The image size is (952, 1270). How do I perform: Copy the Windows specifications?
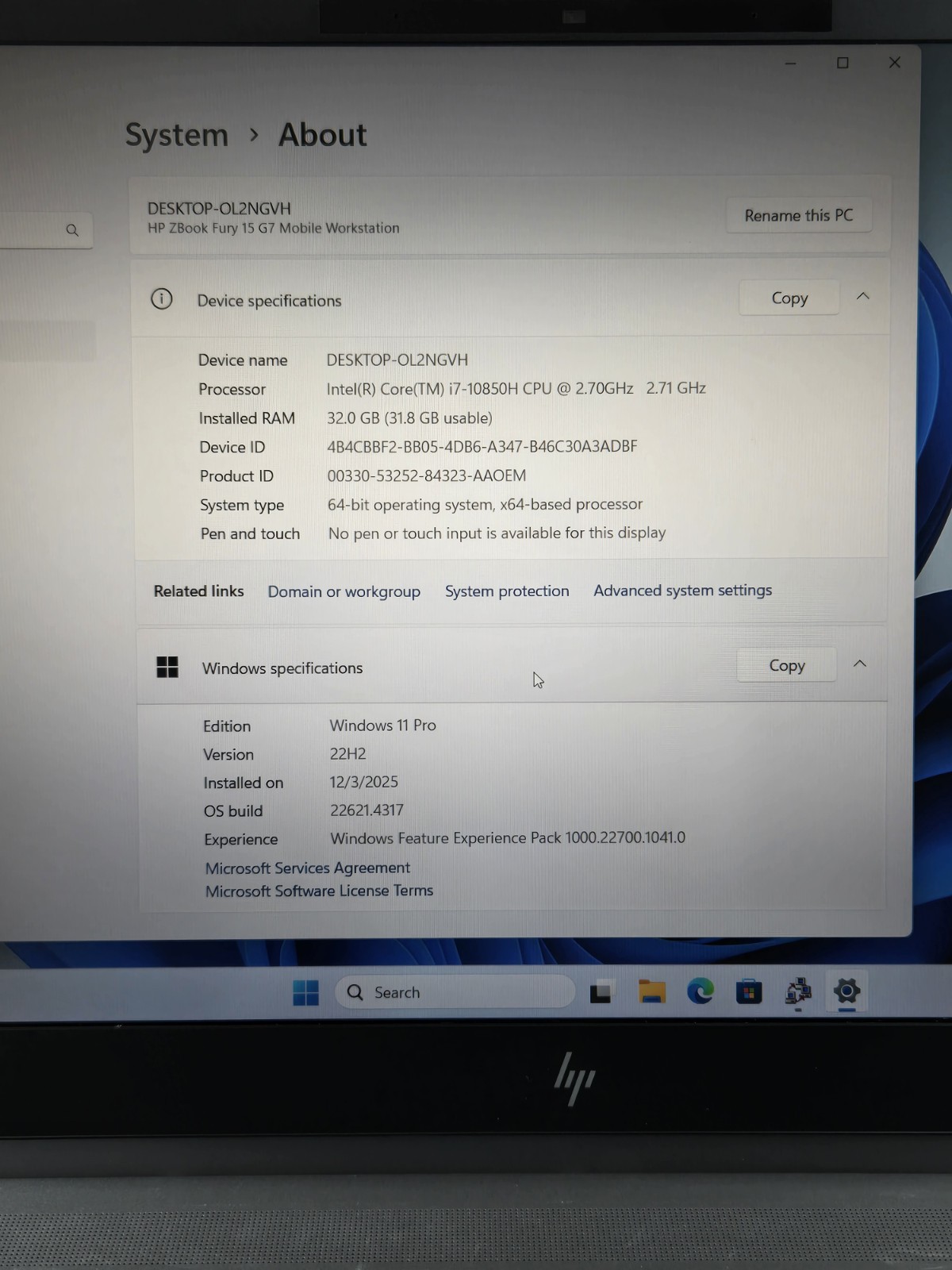[x=786, y=665]
